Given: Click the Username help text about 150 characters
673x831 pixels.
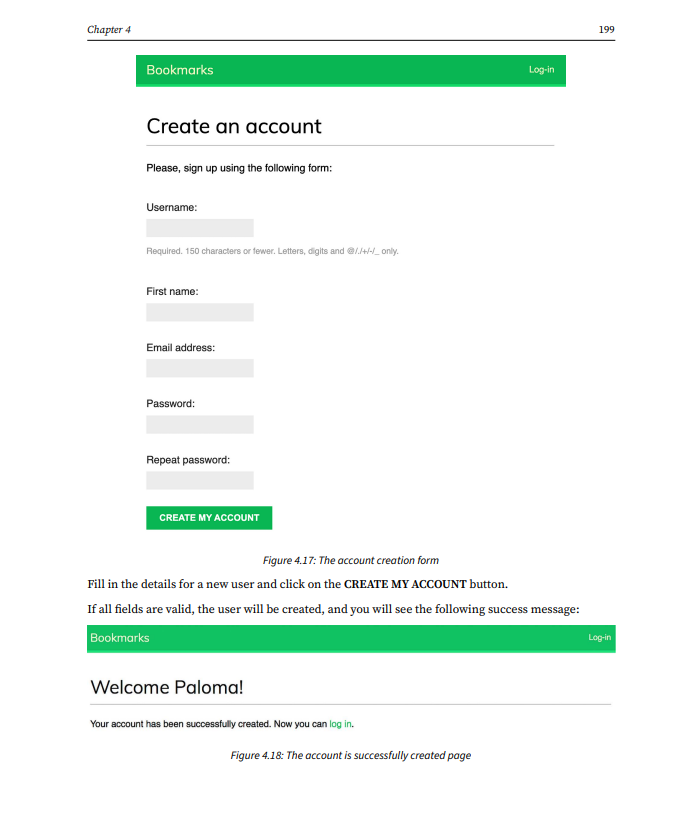Looking at the screenshot, I should point(272,251).
